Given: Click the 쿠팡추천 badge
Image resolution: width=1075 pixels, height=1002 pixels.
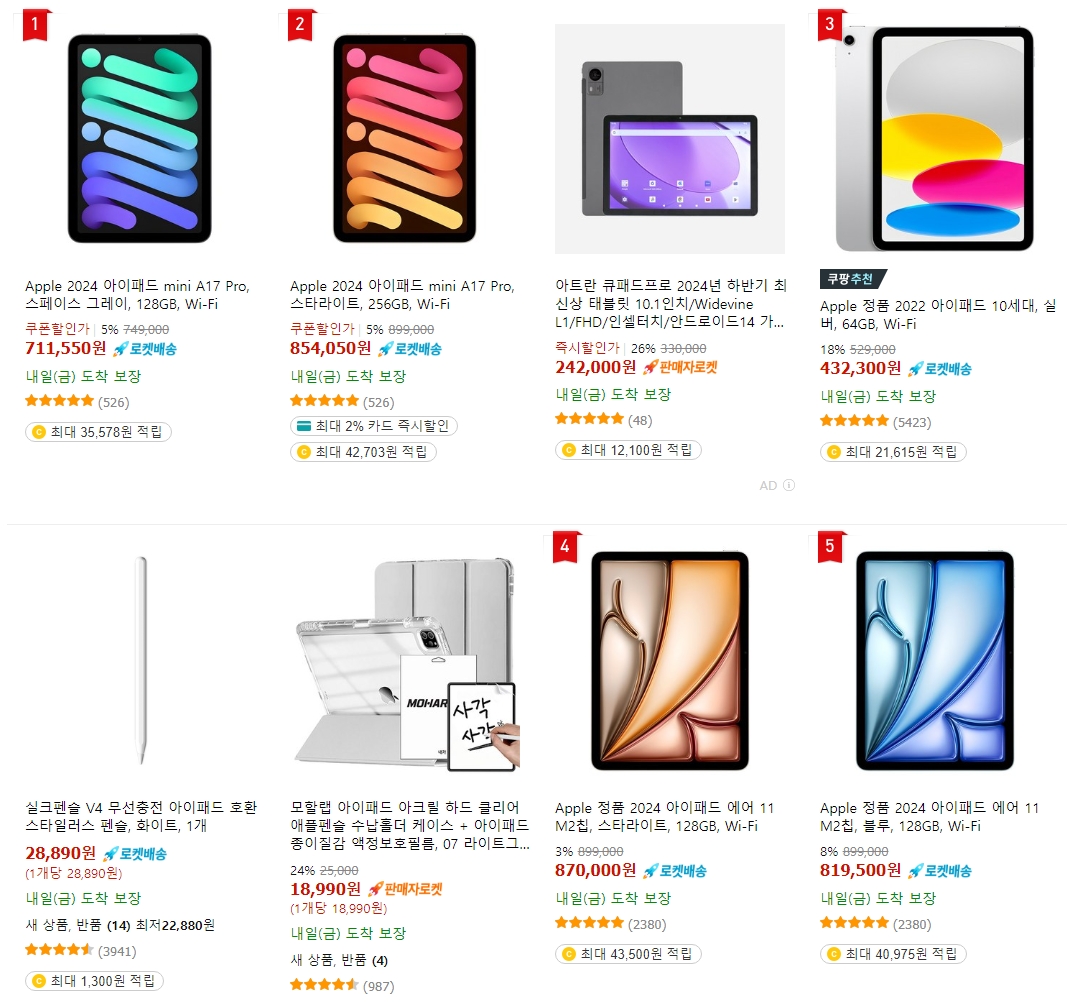Looking at the screenshot, I should click(x=853, y=279).
